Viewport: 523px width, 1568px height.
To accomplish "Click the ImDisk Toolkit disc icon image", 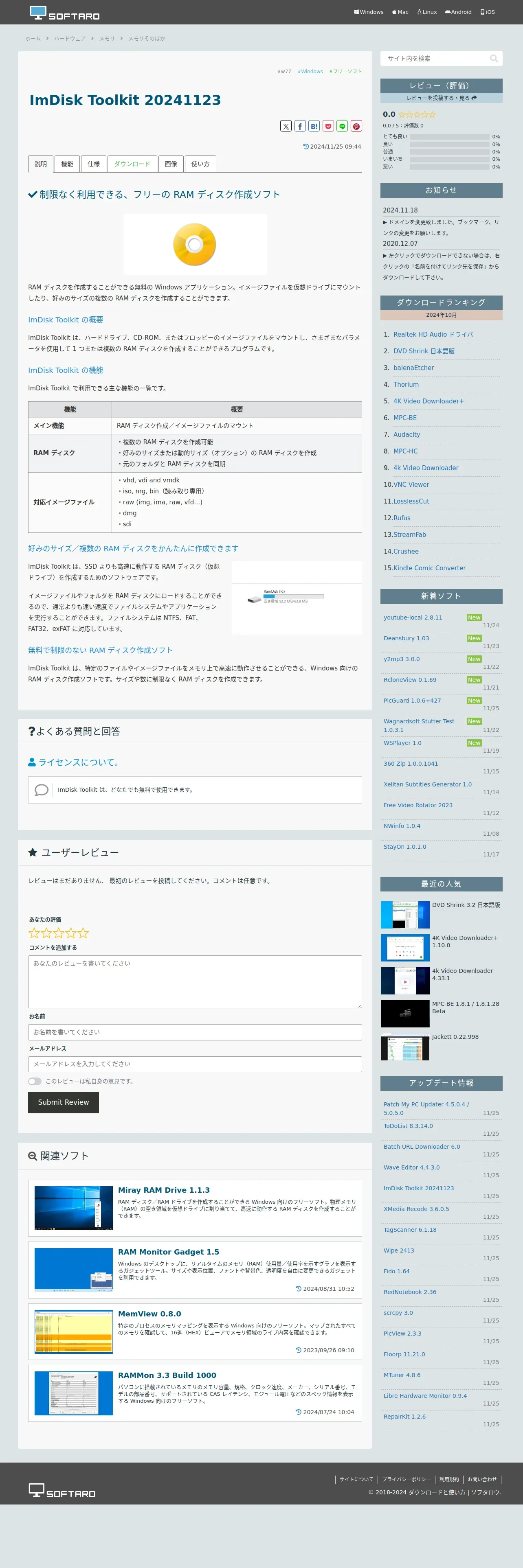I will click(x=195, y=244).
